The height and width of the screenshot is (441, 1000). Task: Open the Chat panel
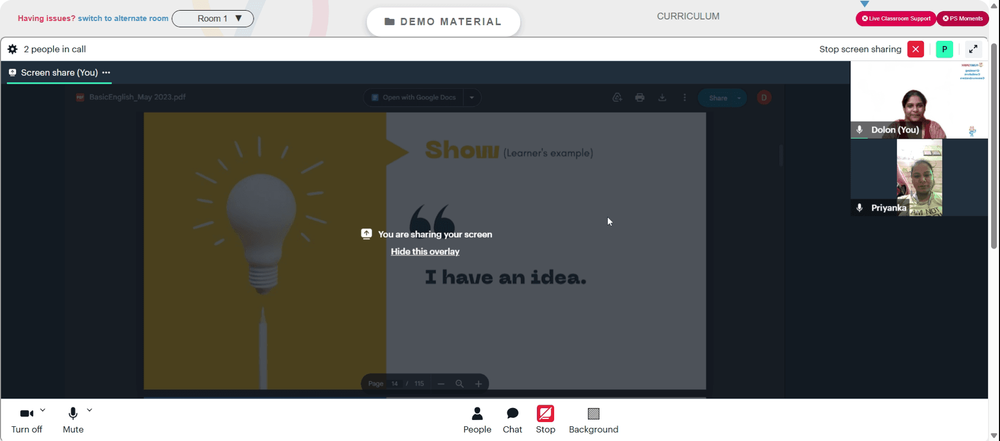(x=512, y=420)
